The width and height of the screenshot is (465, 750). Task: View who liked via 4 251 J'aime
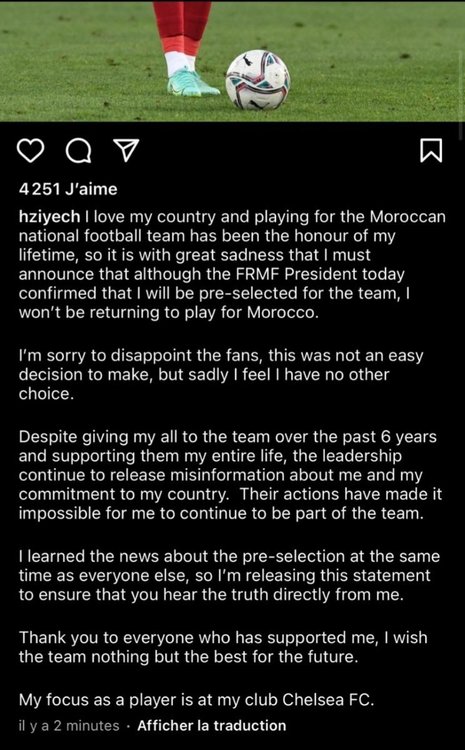click(x=67, y=189)
